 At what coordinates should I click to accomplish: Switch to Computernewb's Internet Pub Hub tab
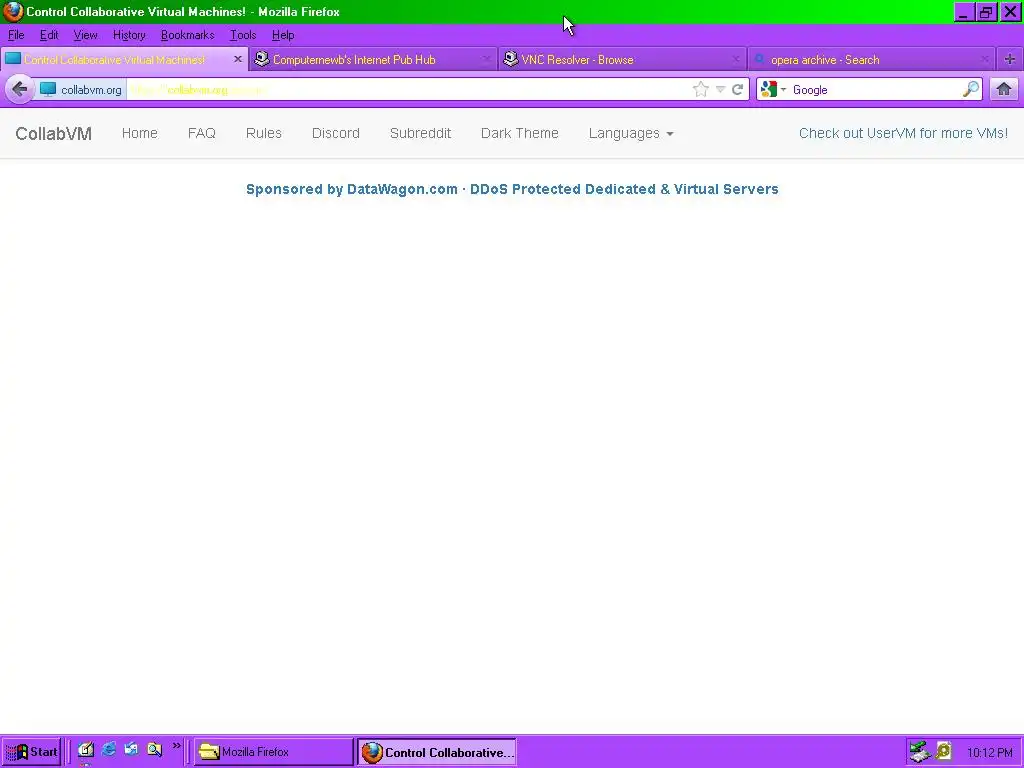373,59
